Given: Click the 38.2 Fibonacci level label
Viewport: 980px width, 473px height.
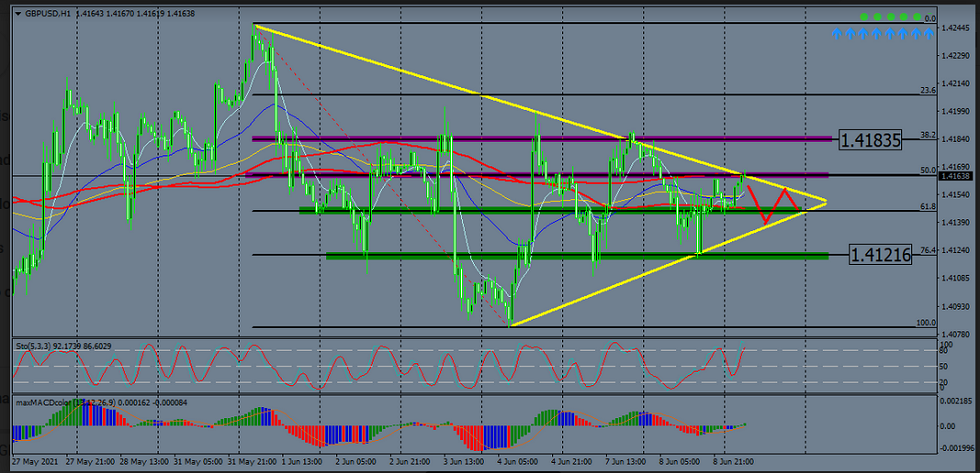Looking at the screenshot, I should (927, 134).
